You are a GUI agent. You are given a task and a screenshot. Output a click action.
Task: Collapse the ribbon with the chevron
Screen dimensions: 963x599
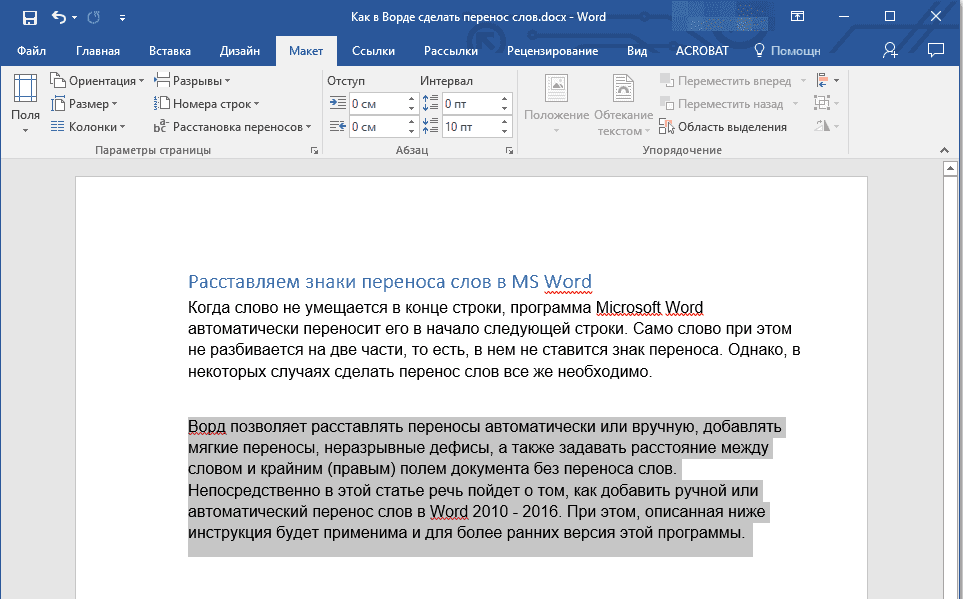943,148
